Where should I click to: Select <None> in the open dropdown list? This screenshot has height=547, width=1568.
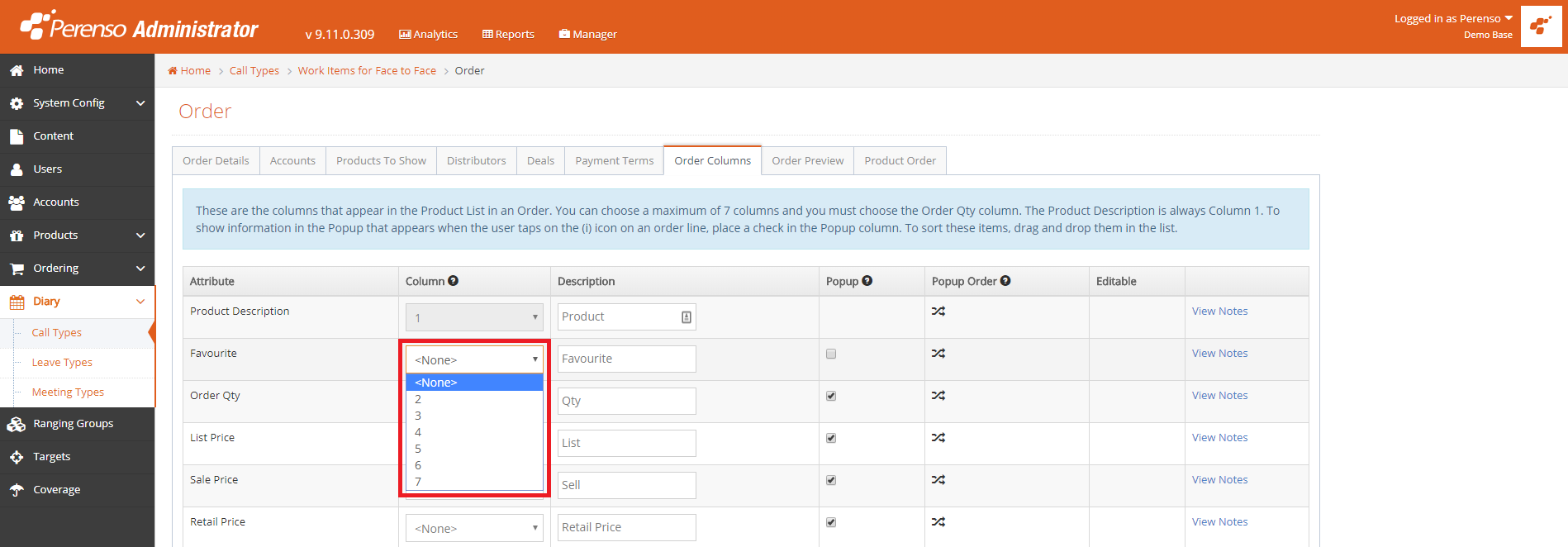(474, 383)
